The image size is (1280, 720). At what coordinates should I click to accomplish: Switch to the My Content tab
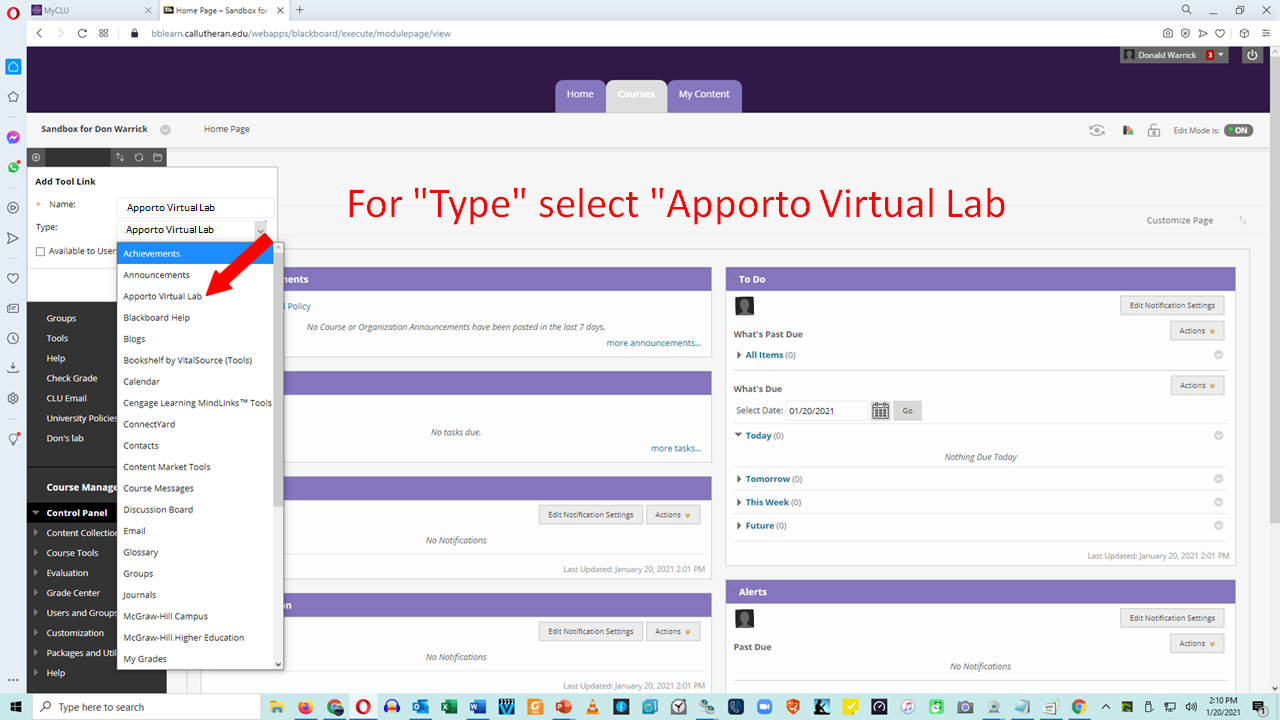pyautogui.click(x=704, y=95)
